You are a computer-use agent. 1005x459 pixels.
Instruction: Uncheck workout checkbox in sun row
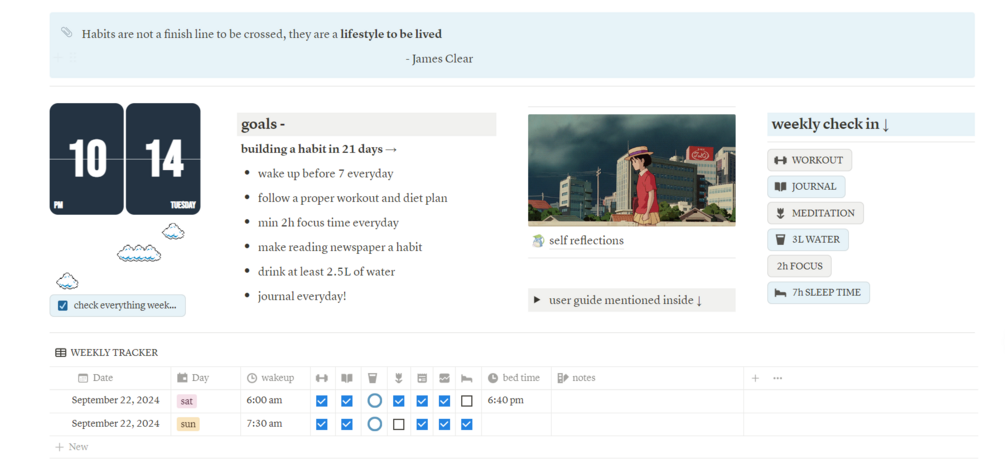(322, 424)
